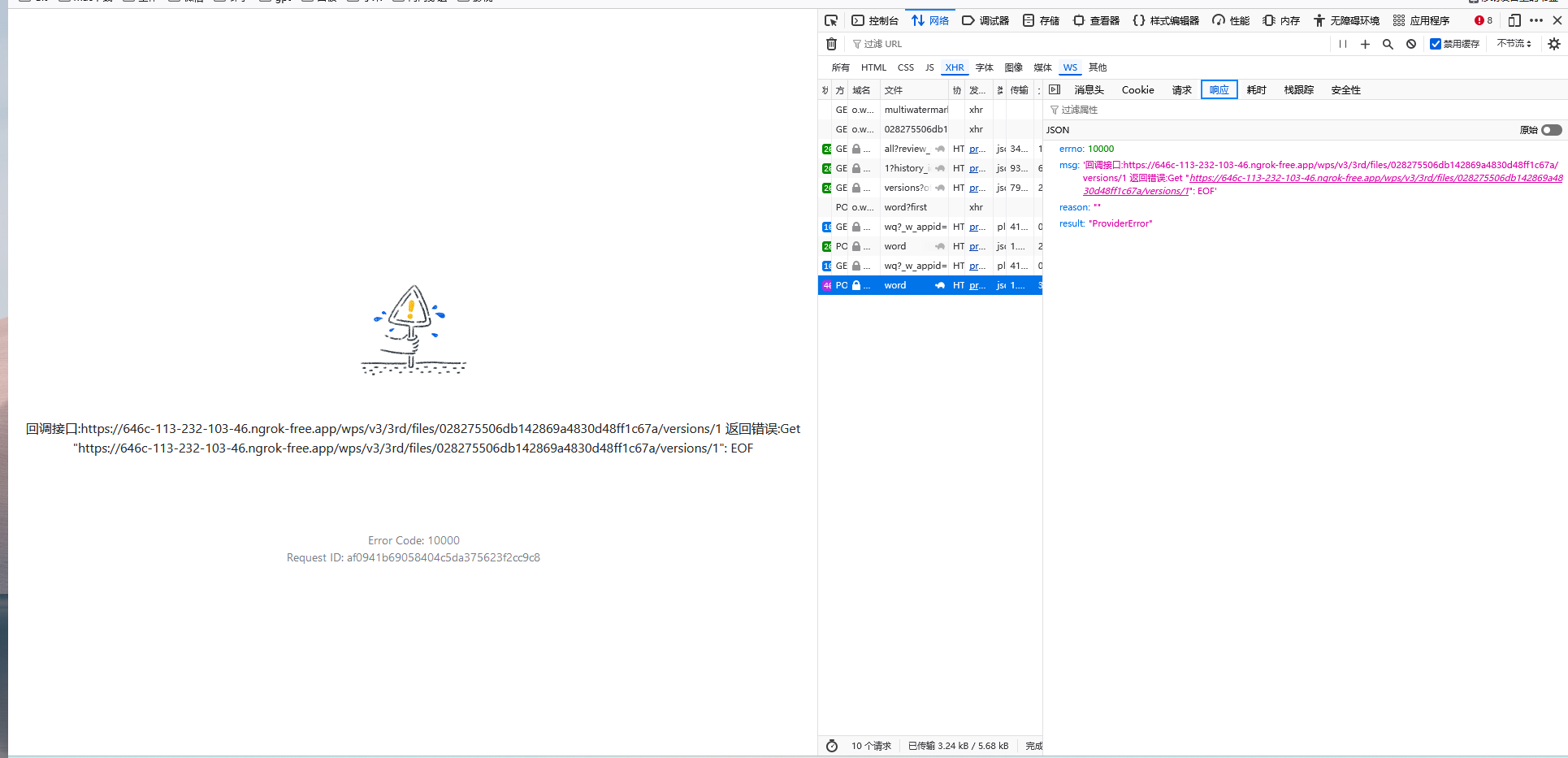Select the all?review_ request row
This screenshot has height=758, width=1568.
click(930, 149)
